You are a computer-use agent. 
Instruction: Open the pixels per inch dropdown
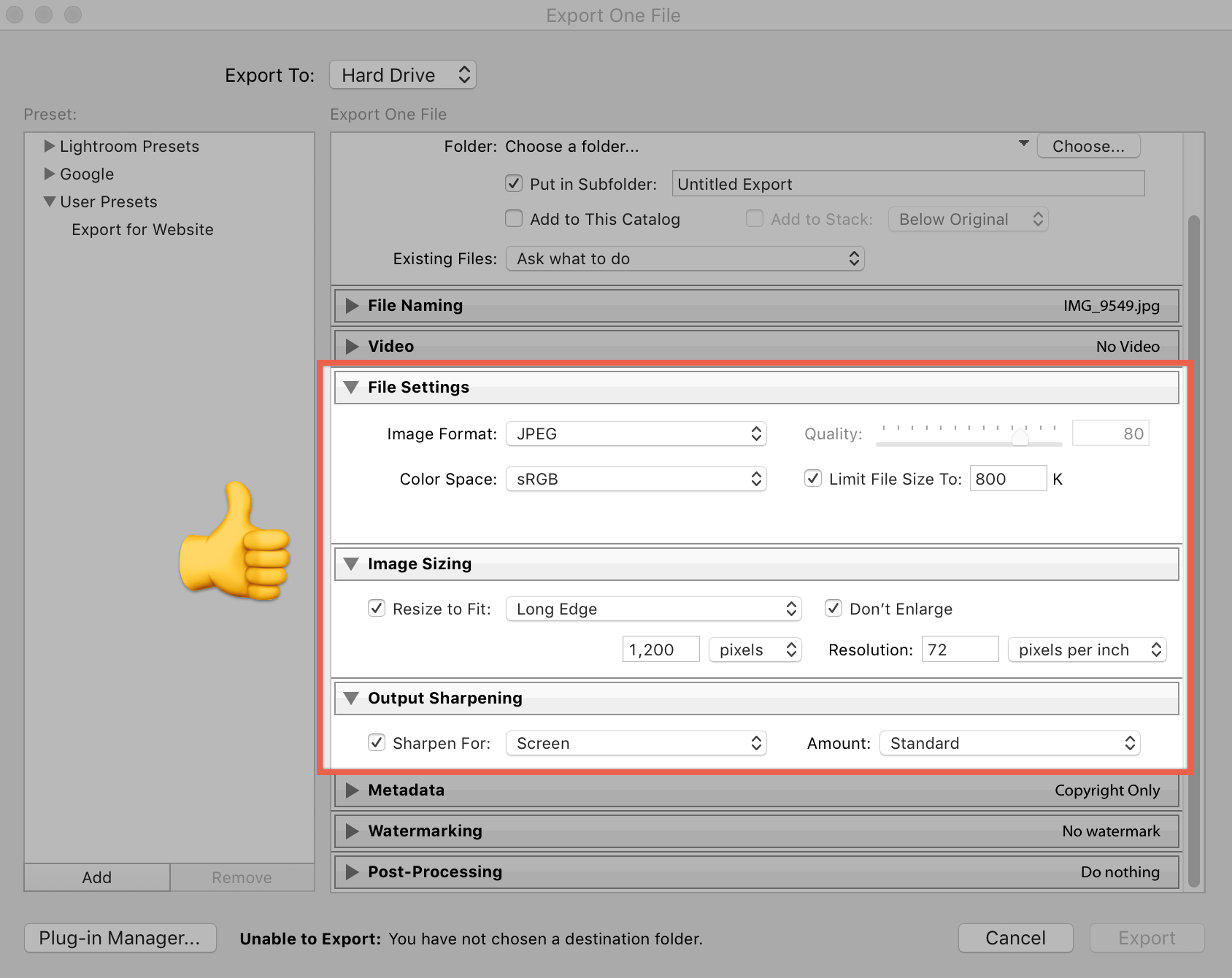click(1087, 650)
